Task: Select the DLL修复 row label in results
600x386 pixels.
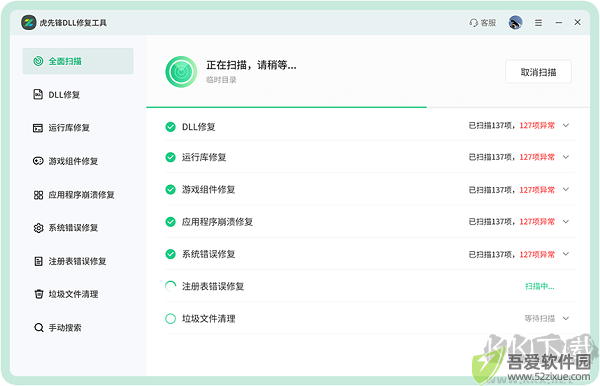Action: tap(199, 127)
